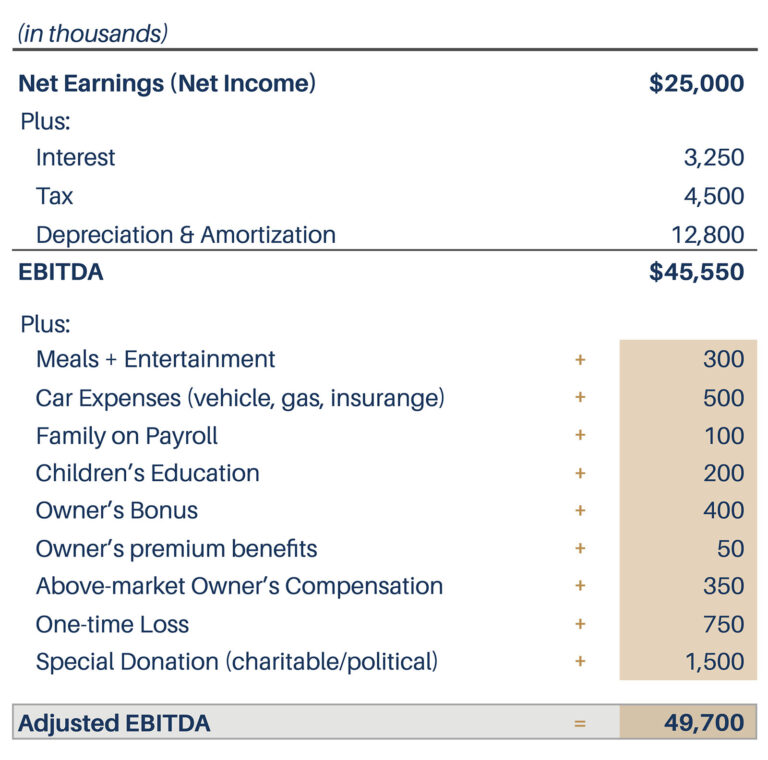Select the Interest amount 3,250
This screenshot has height=760, width=768.
tap(714, 158)
